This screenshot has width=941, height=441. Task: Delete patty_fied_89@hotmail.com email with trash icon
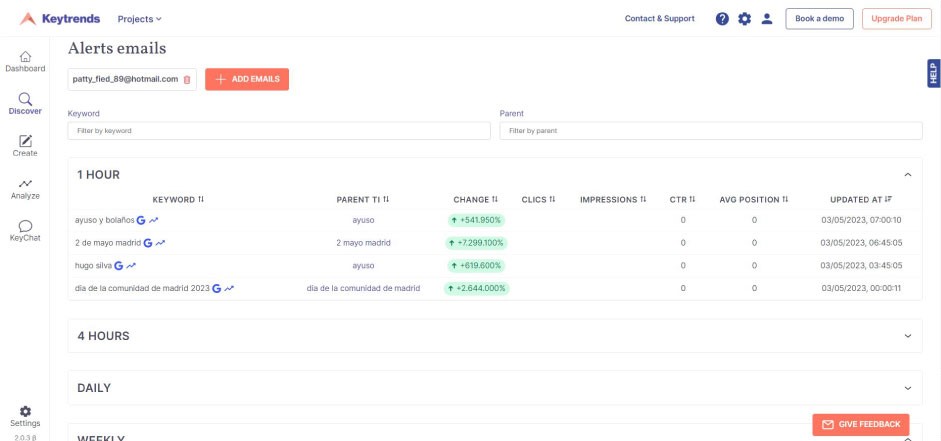tap(187, 79)
